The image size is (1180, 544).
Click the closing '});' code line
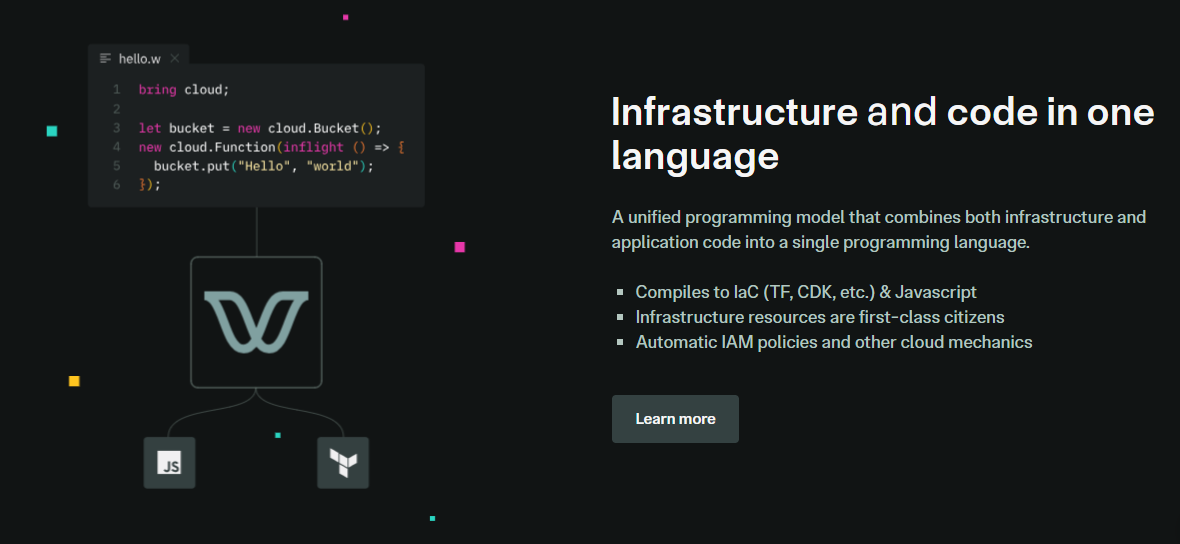150,184
